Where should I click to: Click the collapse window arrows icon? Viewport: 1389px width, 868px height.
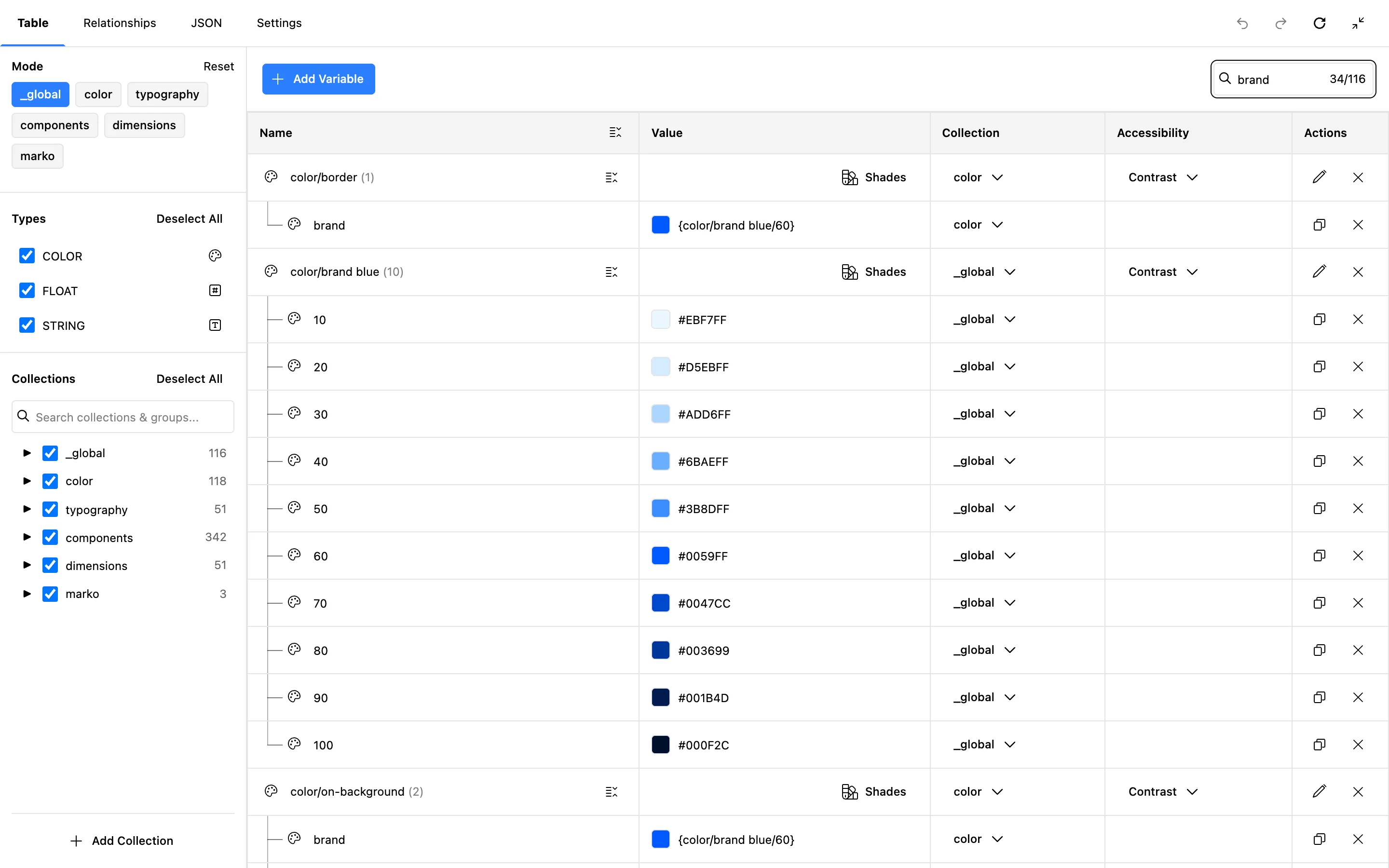coord(1358,23)
